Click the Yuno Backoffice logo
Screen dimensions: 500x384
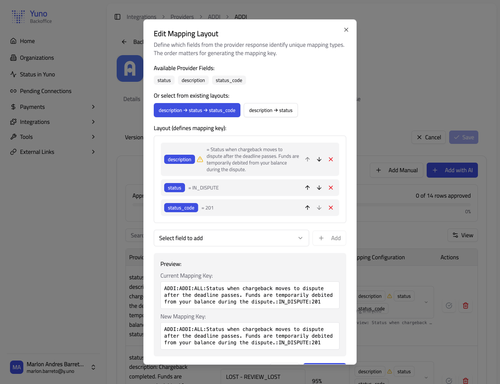32,17
